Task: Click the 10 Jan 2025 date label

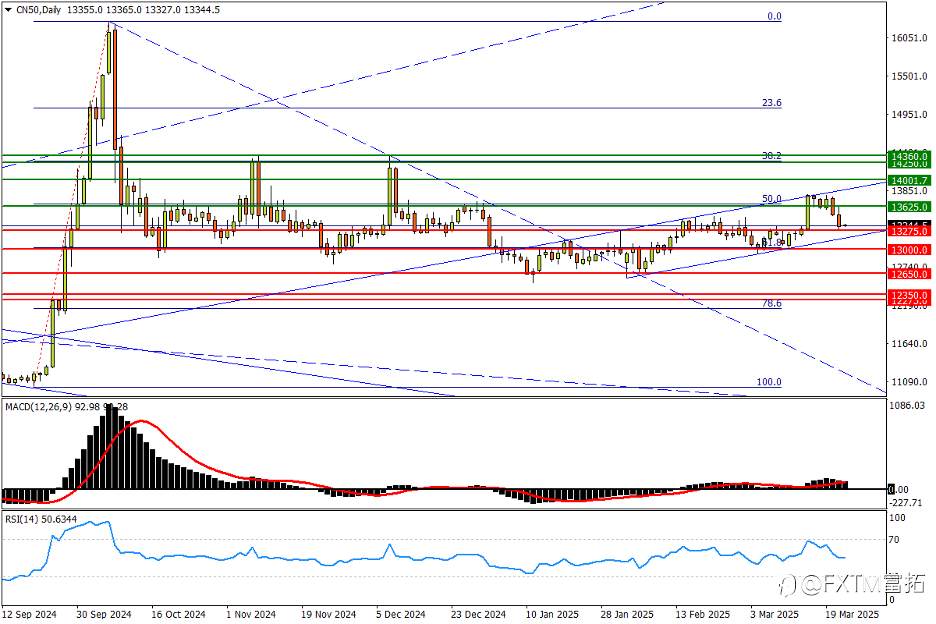Action: click(552, 614)
